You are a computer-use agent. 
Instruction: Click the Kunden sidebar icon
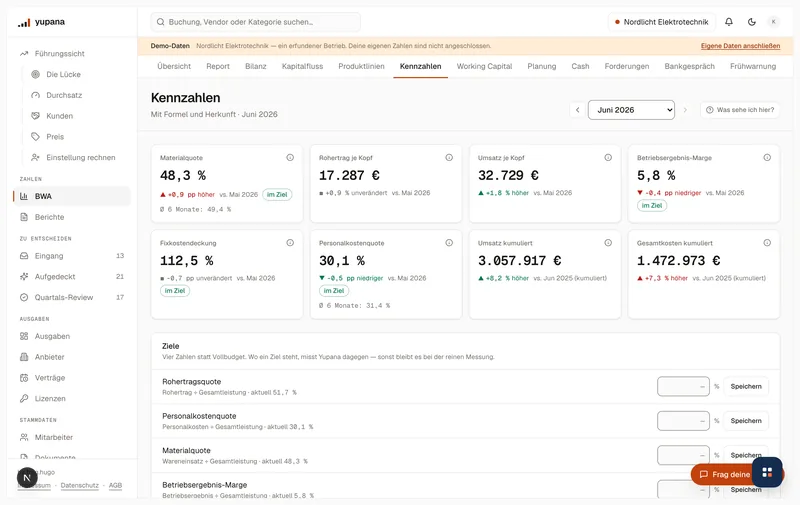(x=35, y=116)
